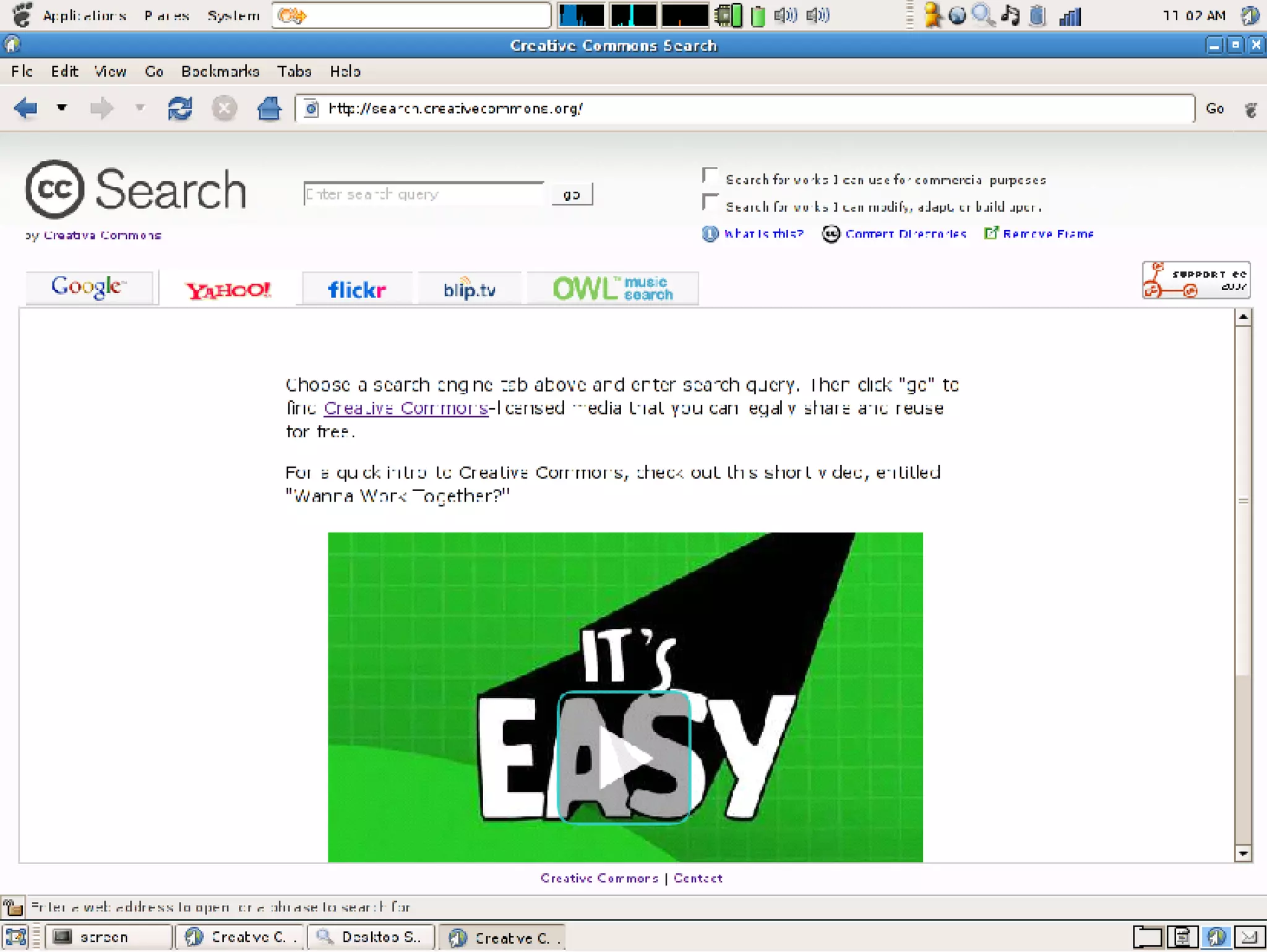Click the browser Back arrow icon

[x=26, y=109]
